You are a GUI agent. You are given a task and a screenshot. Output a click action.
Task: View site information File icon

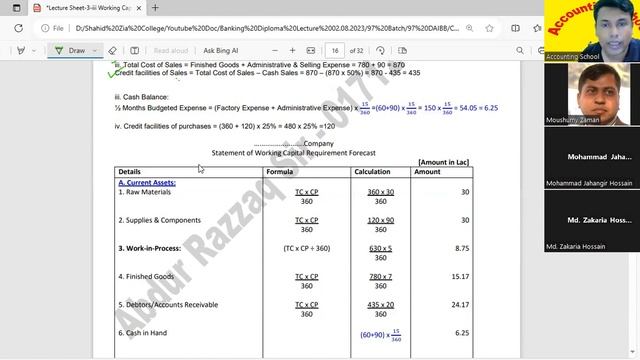(53, 28)
